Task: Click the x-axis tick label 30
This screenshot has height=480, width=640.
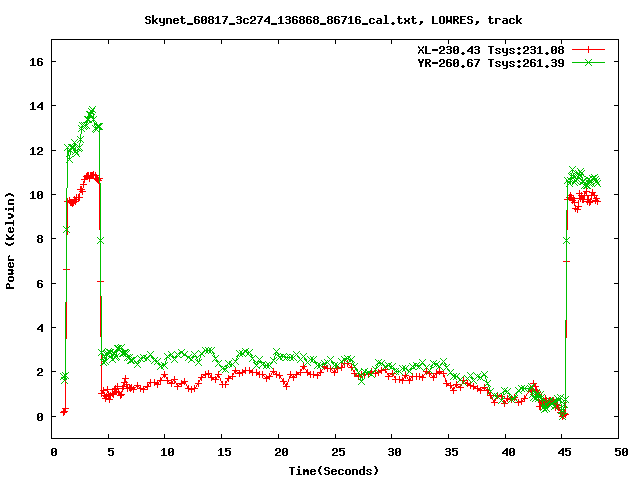Action: coord(395,452)
